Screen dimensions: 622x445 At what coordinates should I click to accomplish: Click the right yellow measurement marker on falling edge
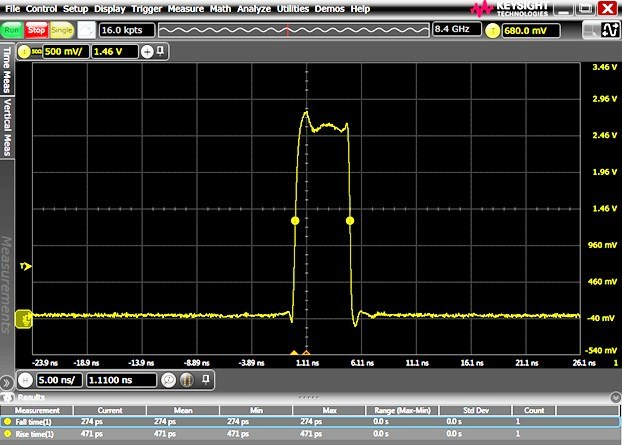[350, 221]
